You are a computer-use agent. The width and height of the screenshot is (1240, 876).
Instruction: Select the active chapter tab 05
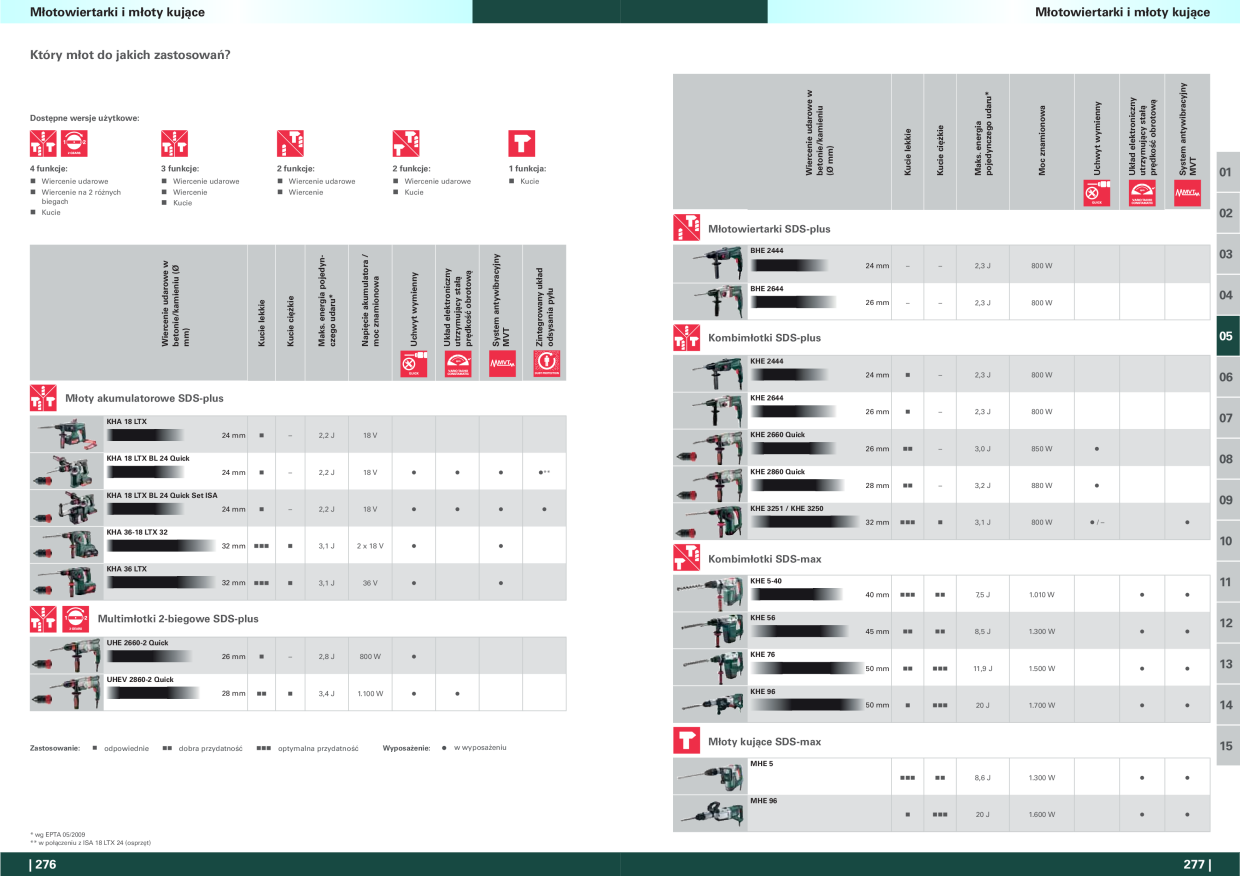[1226, 336]
